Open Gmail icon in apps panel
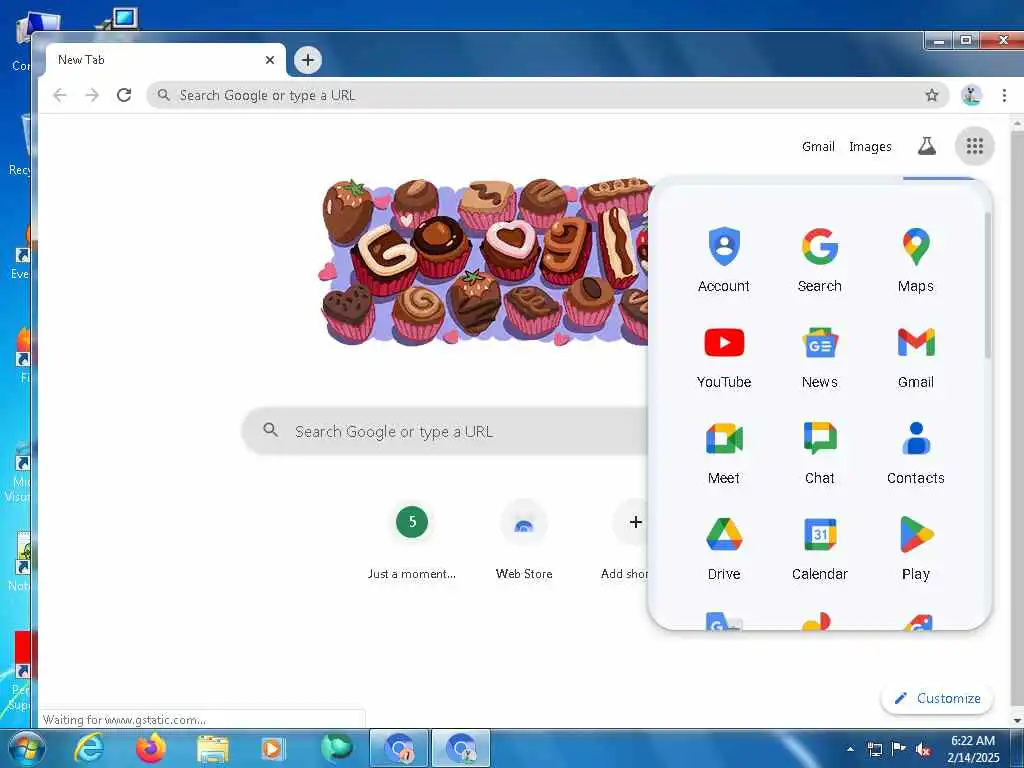This screenshot has width=1024, height=768. 916,357
